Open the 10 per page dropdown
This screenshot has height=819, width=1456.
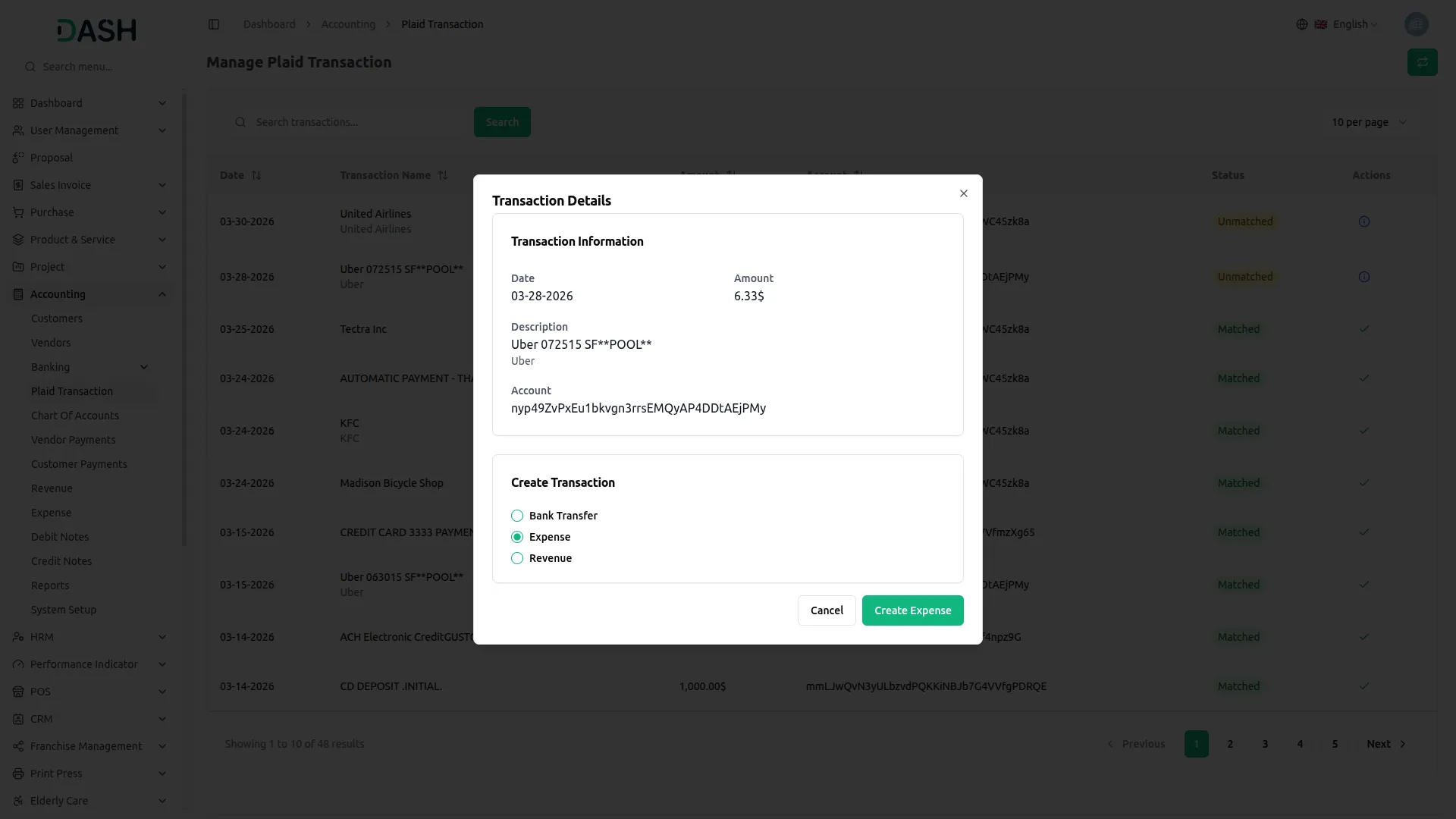pyautogui.click(x=1369, y=122)
